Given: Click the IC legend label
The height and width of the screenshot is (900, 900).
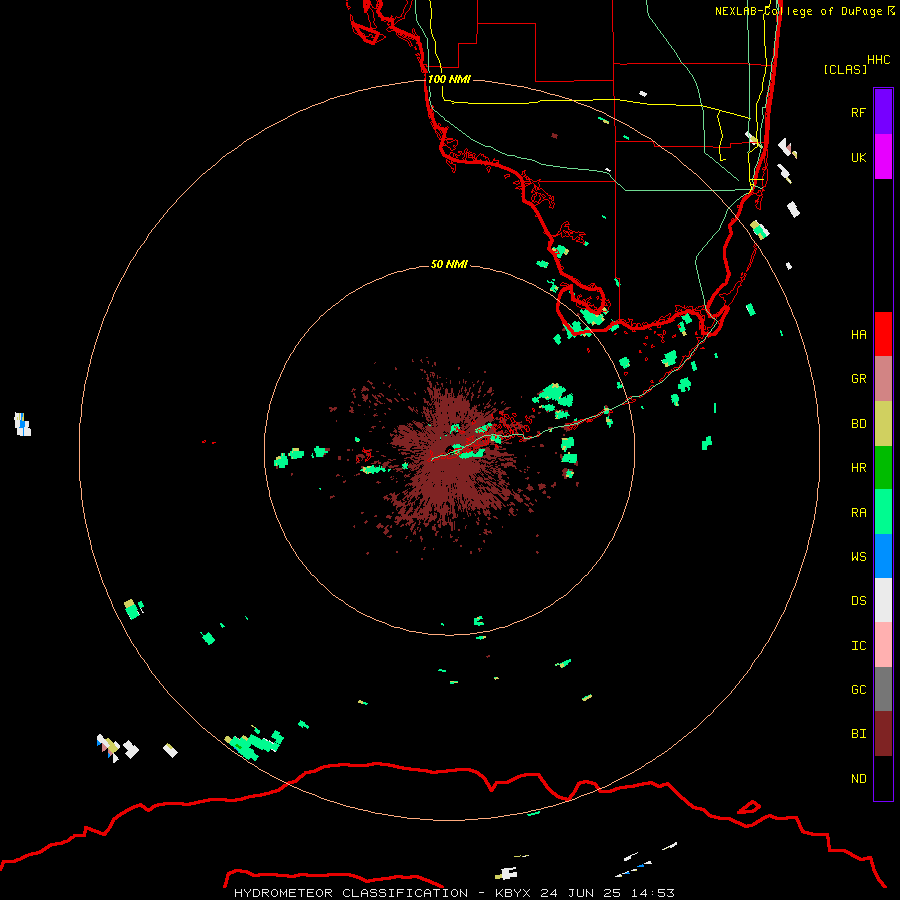Looking at the screenshot, I should pyautogui.click(x=858, y=646).
